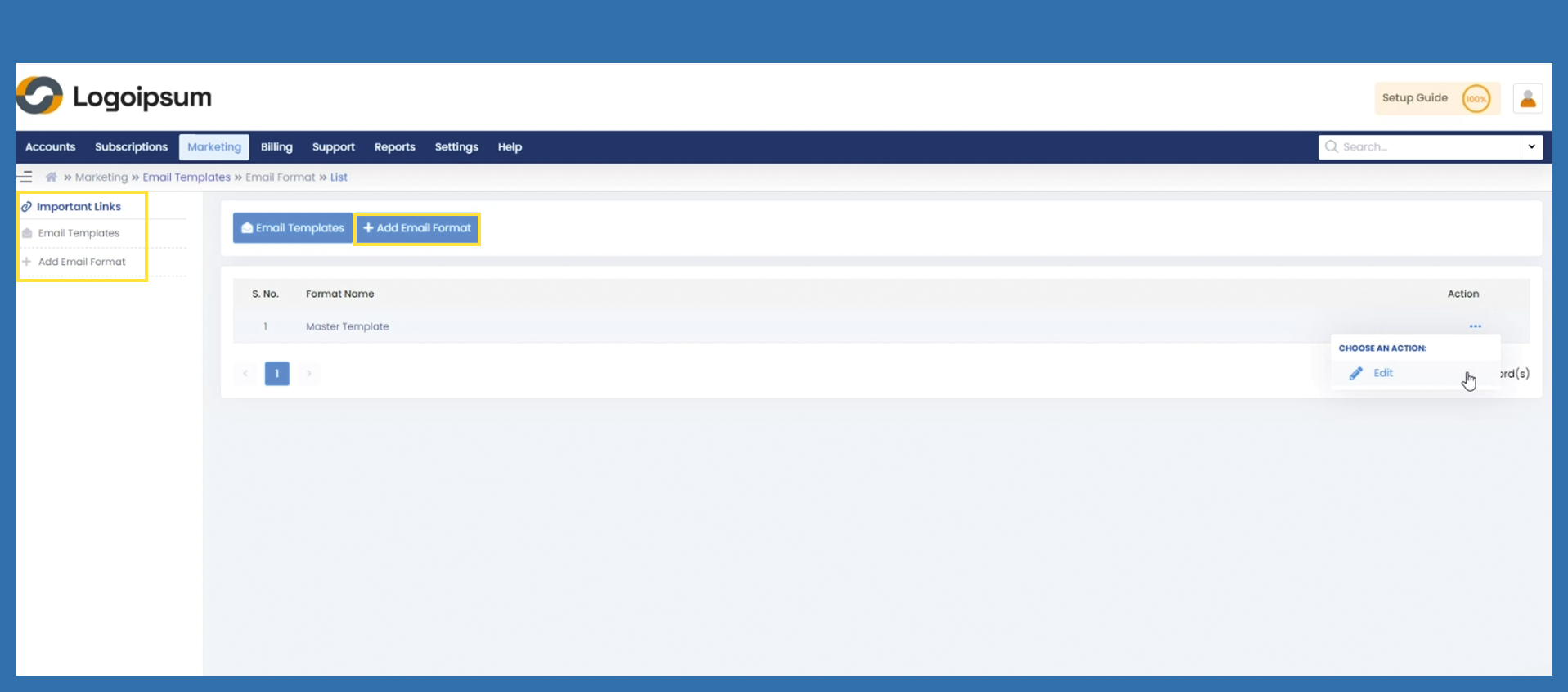
Task: Click inside the Search input field
Action: click(x=1427, y=146)
